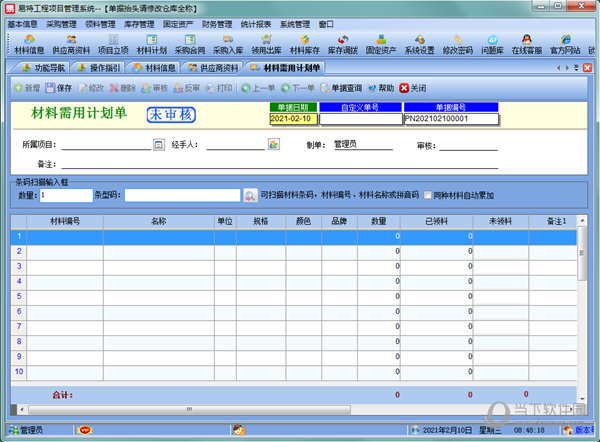Click 打印 print button
The image size is (600, 442).
[219, 88]
